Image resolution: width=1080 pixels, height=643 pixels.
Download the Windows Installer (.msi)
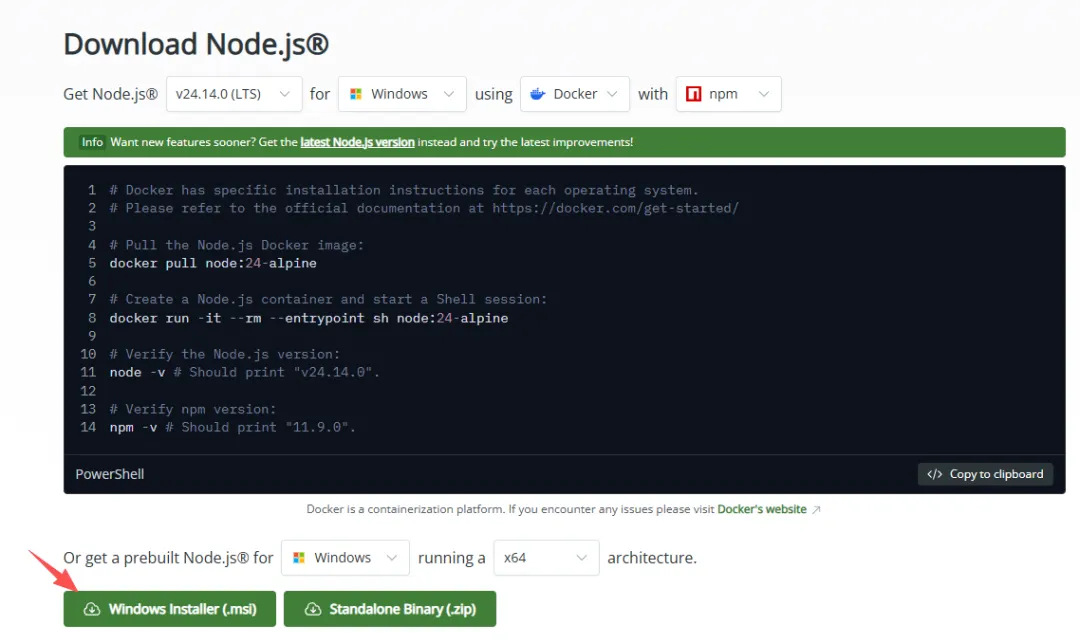pos(169,609)
